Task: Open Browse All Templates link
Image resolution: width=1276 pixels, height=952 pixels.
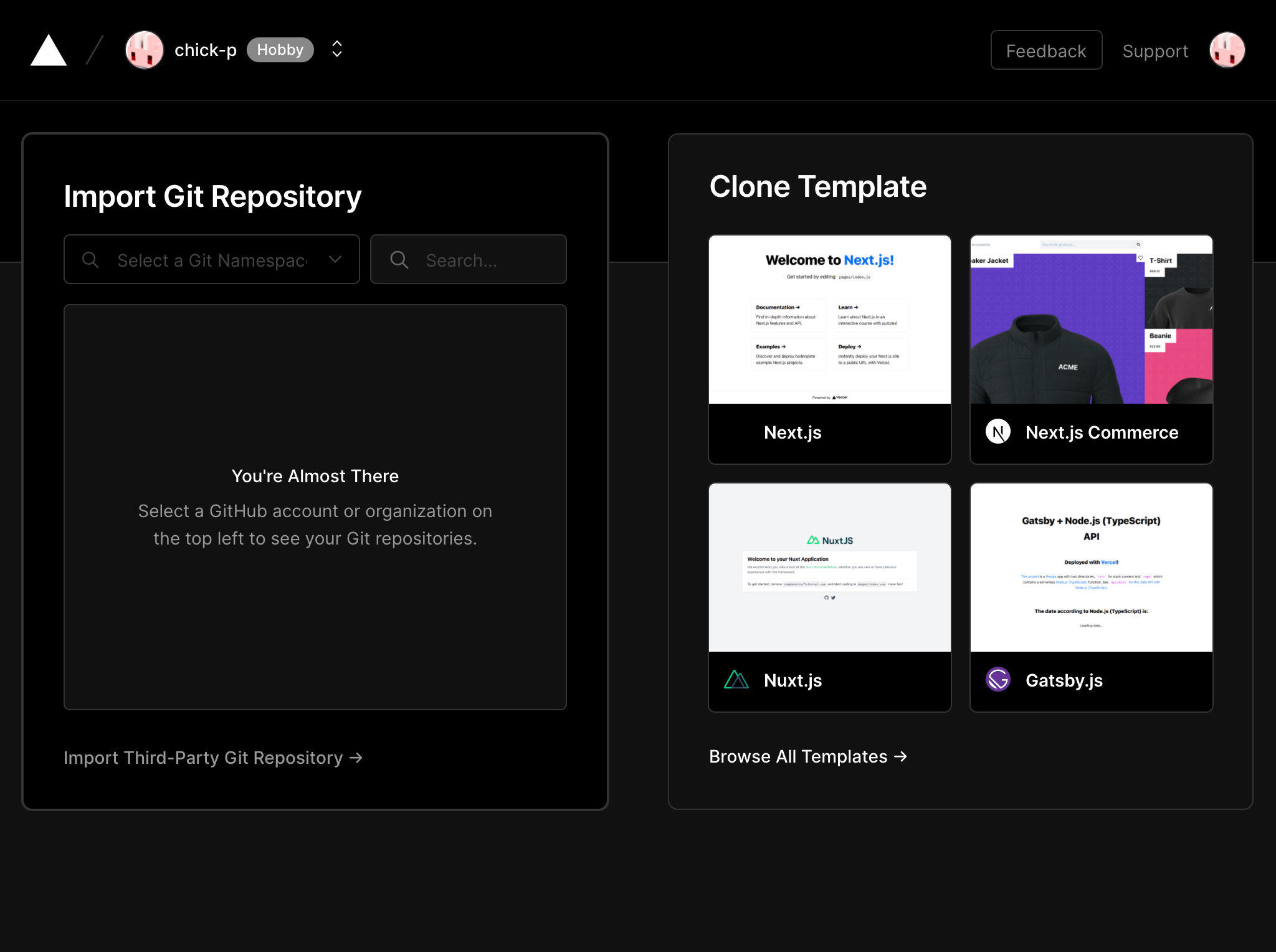Action: point(808,756)
